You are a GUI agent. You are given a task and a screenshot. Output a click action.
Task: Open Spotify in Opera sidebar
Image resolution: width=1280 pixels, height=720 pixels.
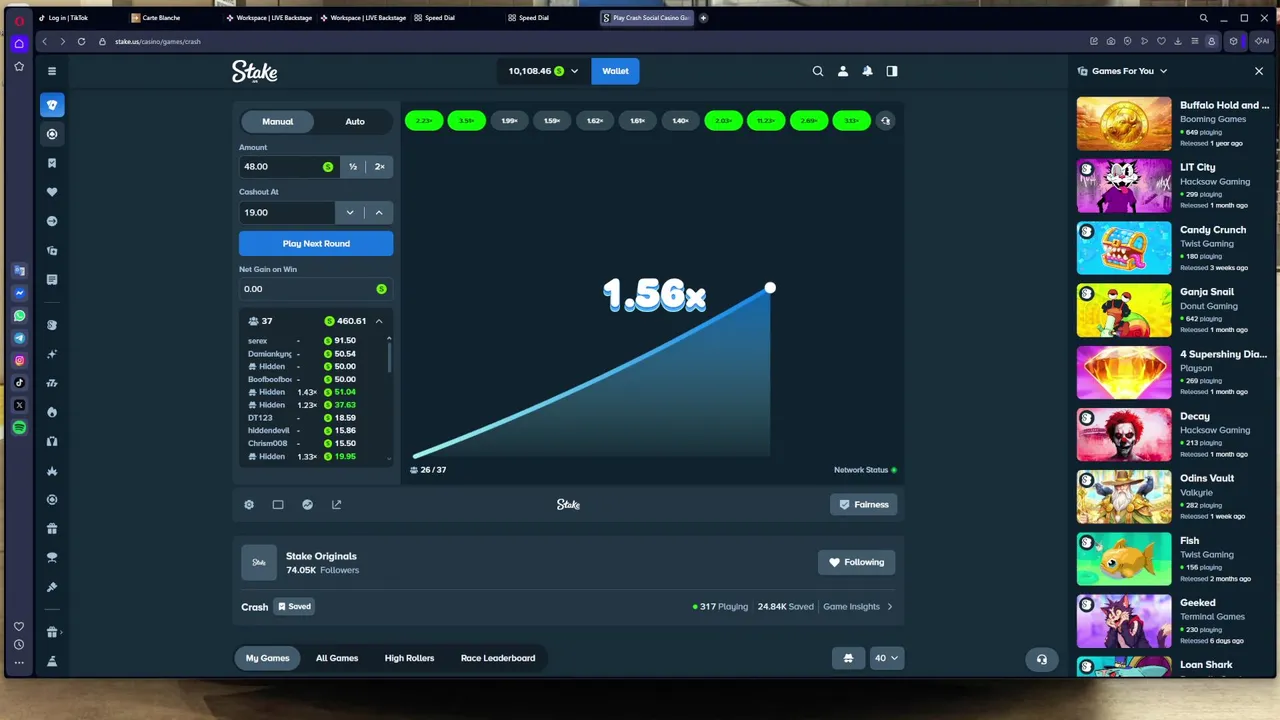(19, 428)
